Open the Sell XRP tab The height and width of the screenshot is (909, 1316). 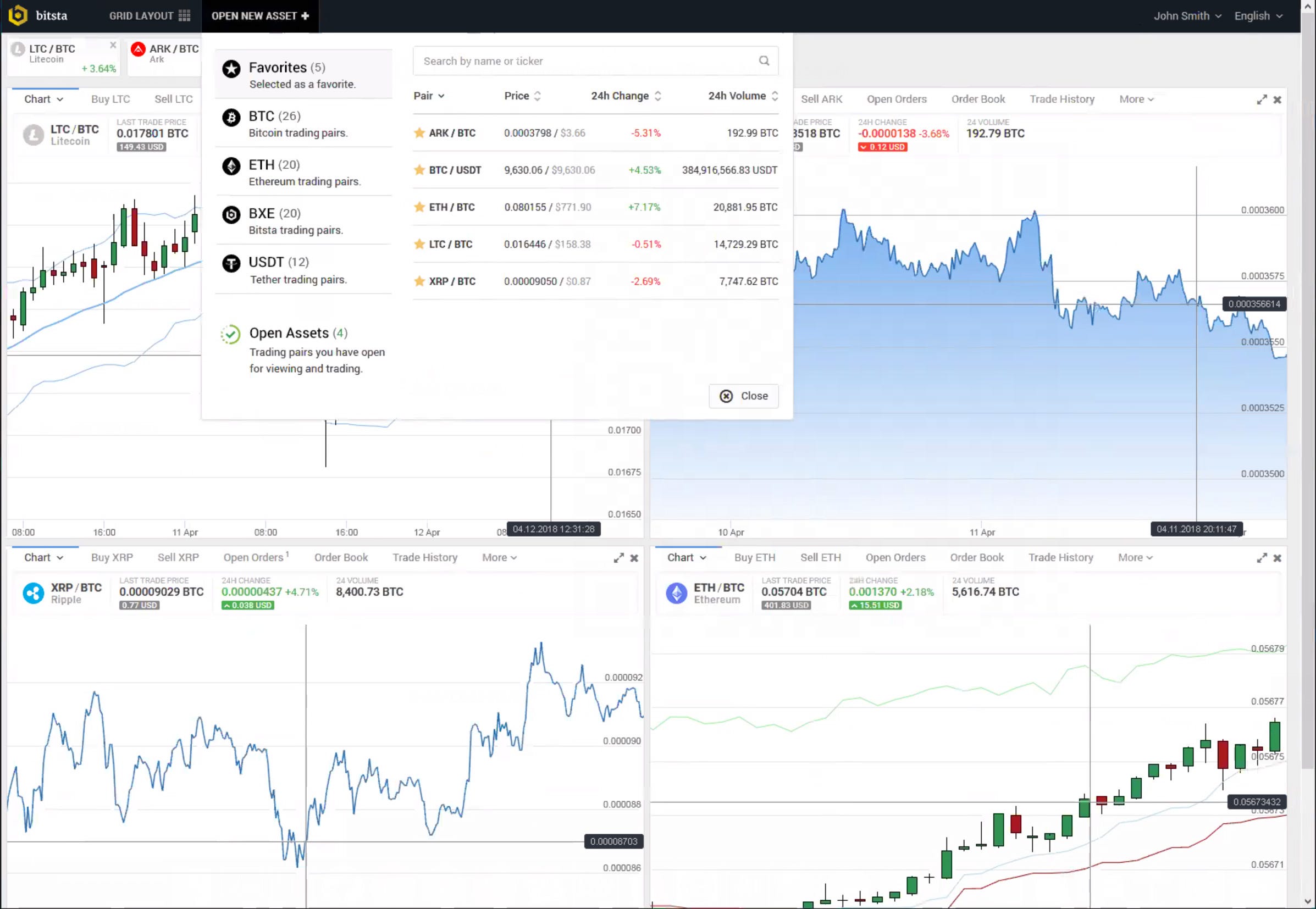coord(178,558)
